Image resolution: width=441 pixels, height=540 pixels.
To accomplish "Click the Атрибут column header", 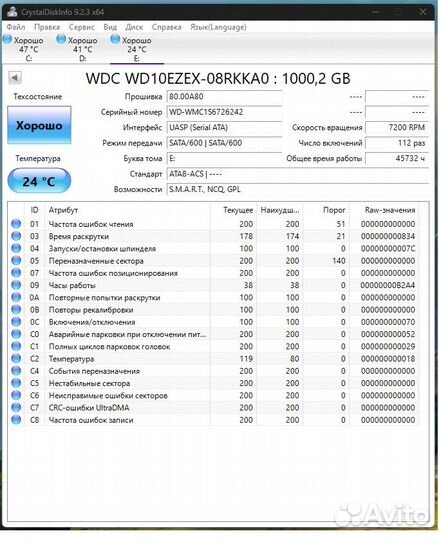I will coord(127,210).
